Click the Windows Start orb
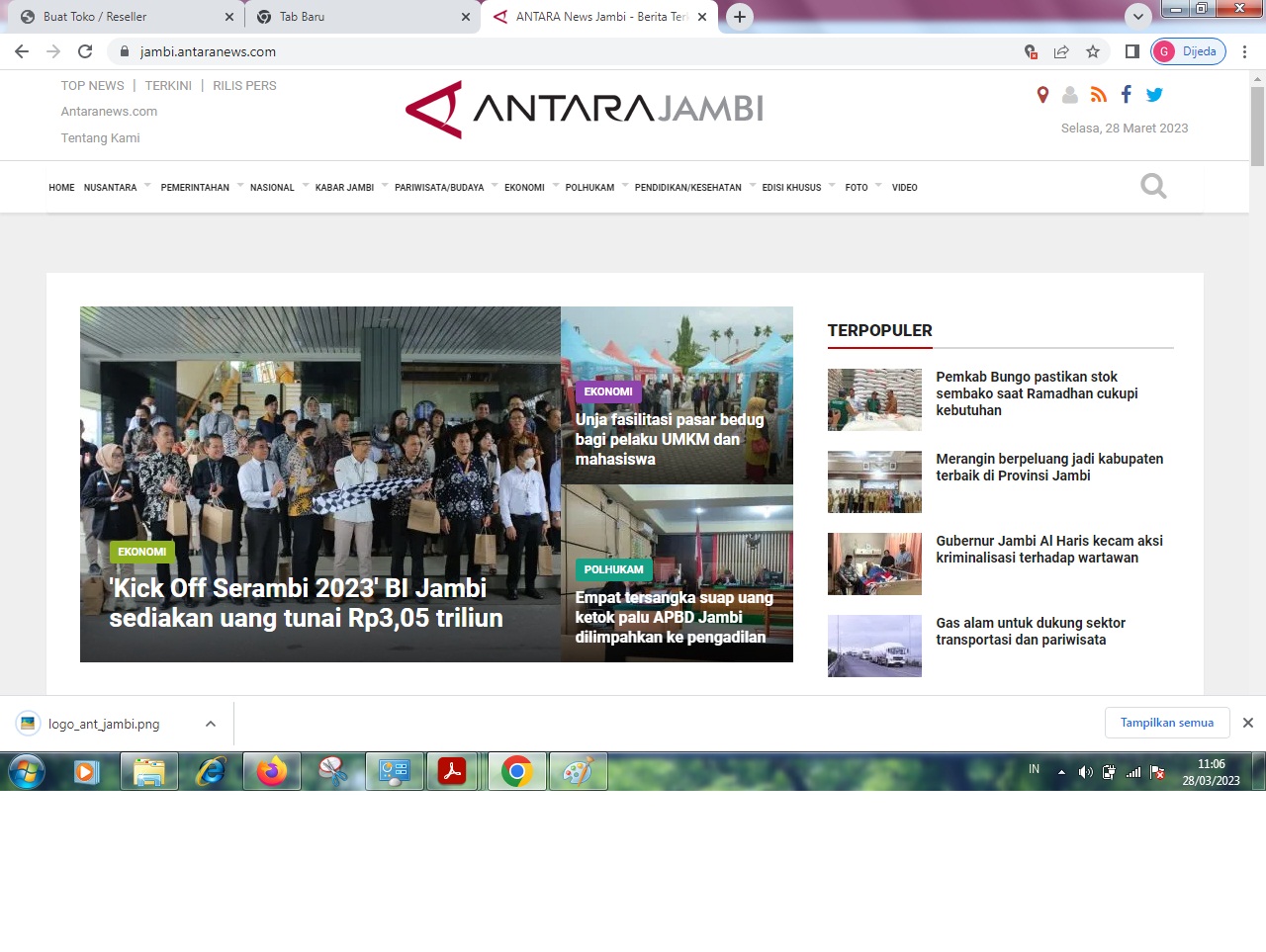The height and width of the screenshot is (952, 1266). (27, 771)
